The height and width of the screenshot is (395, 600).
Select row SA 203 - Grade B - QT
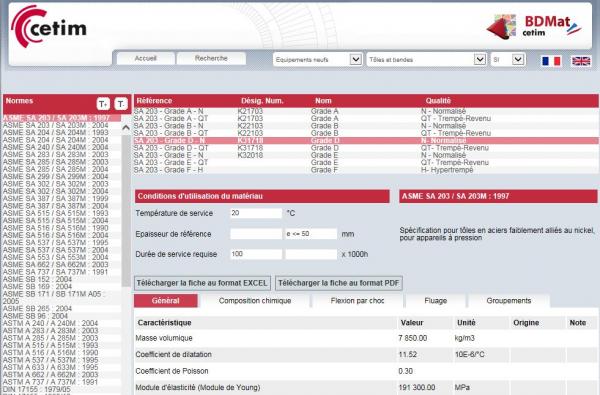(x=366, y=133)
